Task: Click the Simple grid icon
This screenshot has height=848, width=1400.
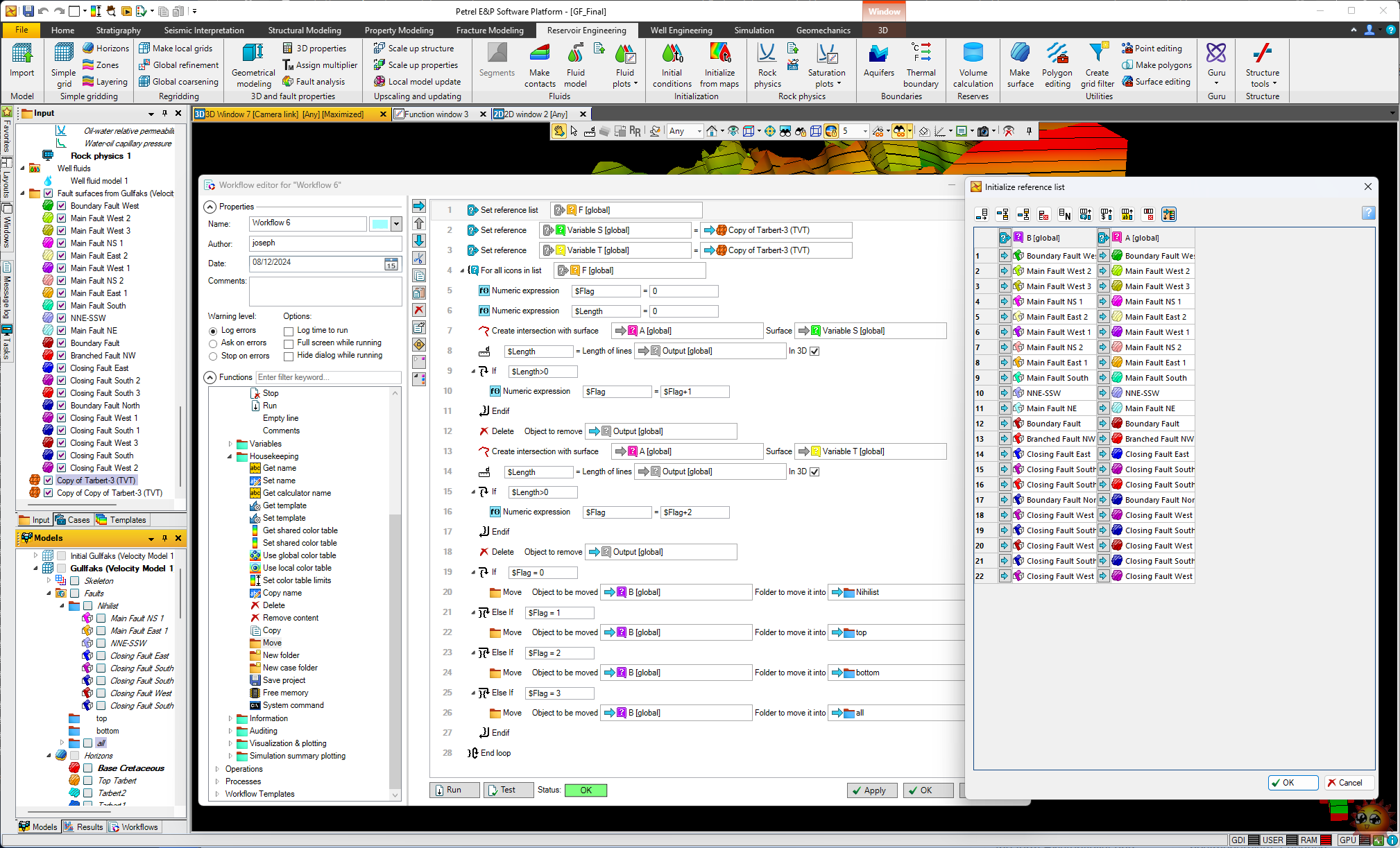Action: pos(63,64)
